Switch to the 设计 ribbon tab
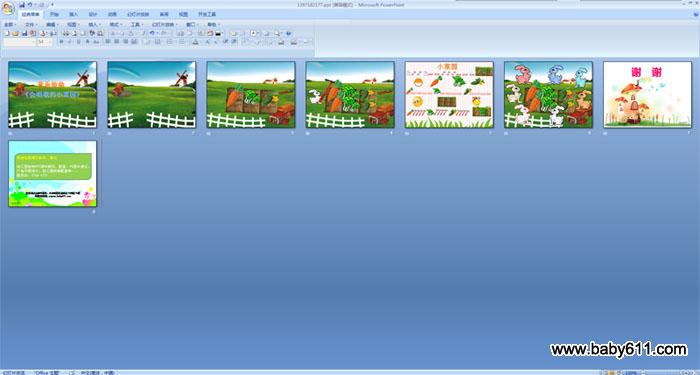 tap(92, 14)
